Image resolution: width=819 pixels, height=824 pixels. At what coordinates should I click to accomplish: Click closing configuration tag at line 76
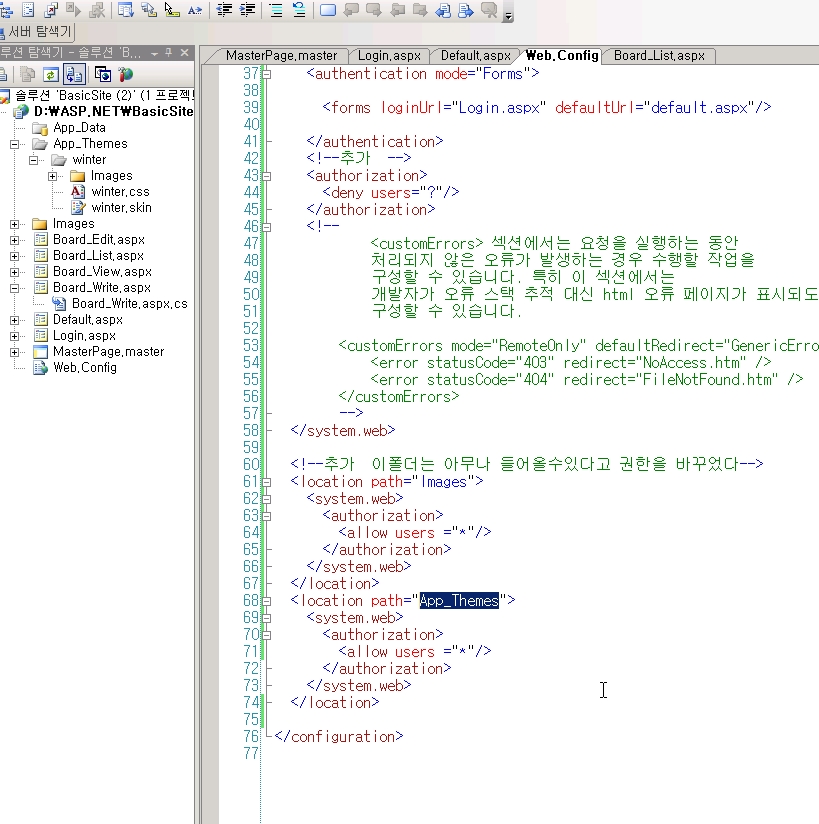(x=339, y=737)
